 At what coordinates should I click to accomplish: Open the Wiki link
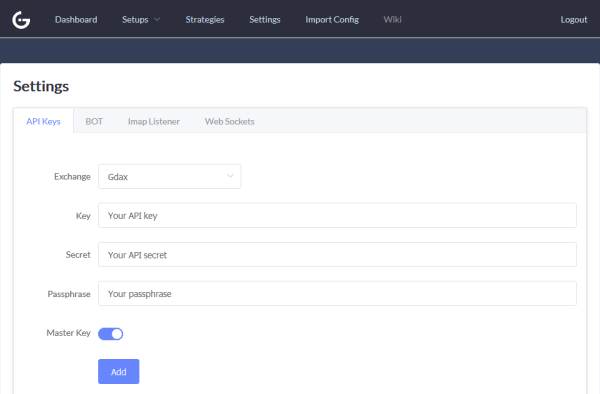393,20
